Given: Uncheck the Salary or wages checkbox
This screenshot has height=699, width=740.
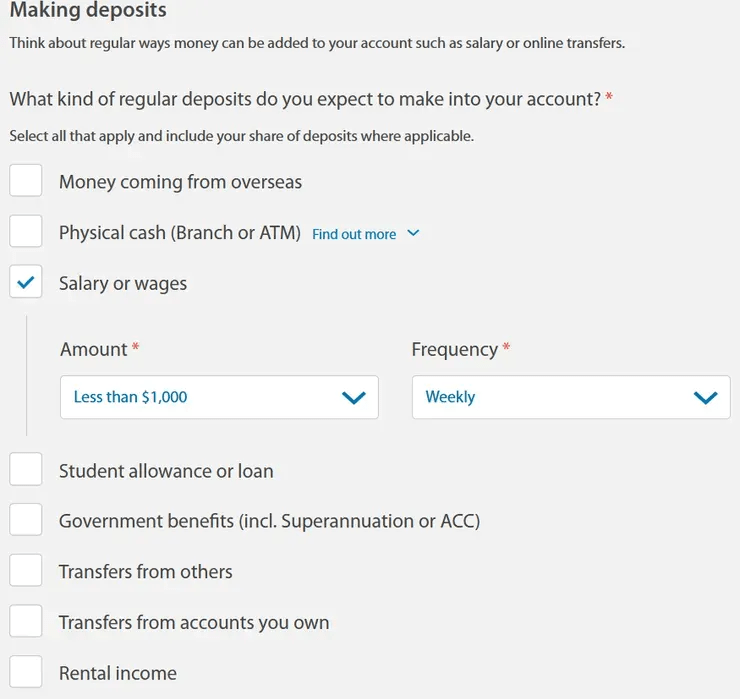Looking at the screenshot, I should click(25, 282).
